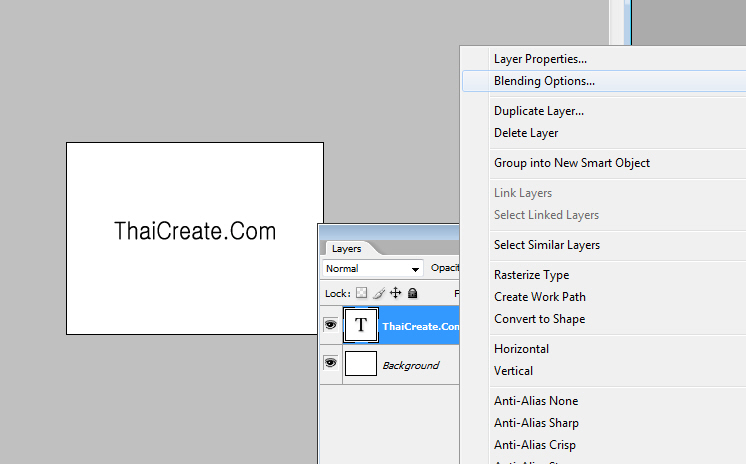Toggle lock transparent pixels icon

[362, 293]
